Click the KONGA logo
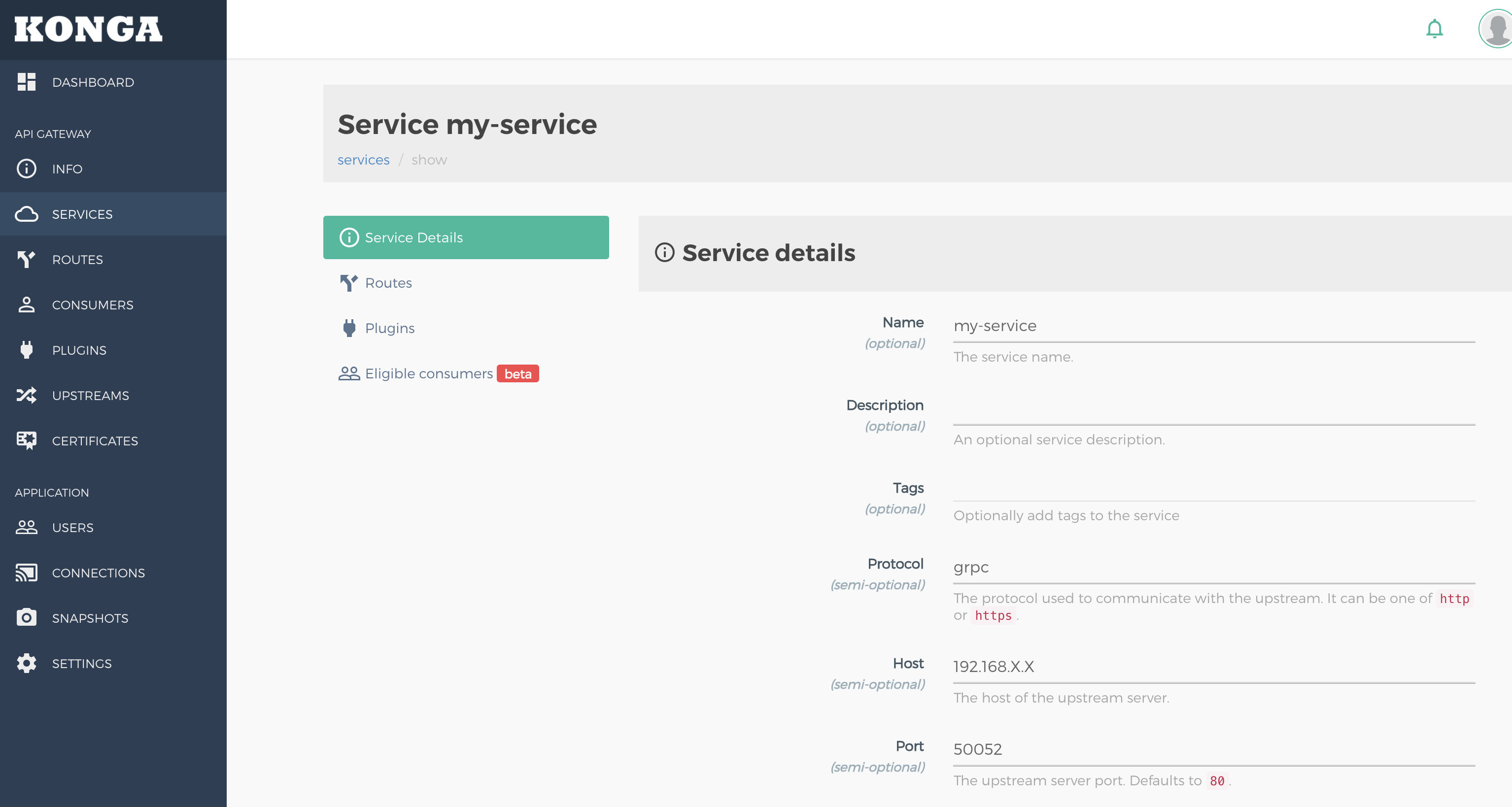 [x=88, y=30]
